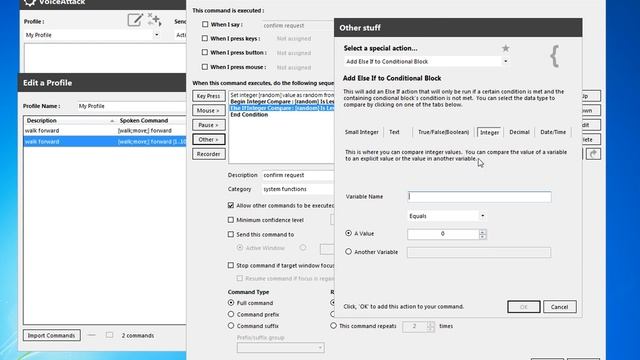Click the Variable Name input field
The height and width of the screenshot is (360, 640).
click(x=479, y=196)
